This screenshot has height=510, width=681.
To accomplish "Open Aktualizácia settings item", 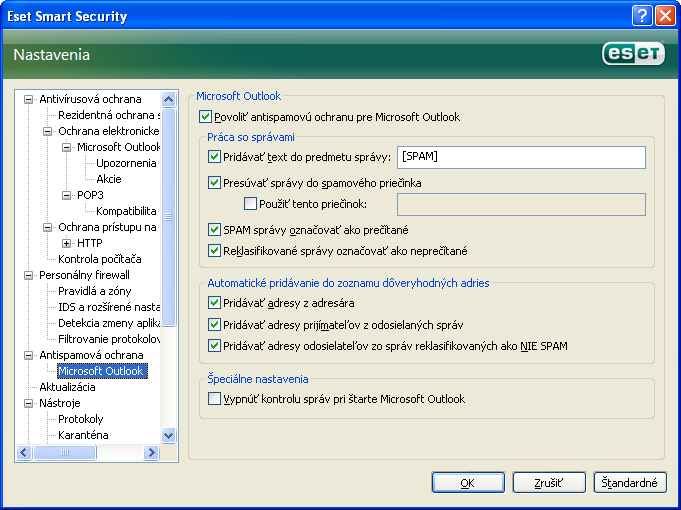I will click(67, 387).
